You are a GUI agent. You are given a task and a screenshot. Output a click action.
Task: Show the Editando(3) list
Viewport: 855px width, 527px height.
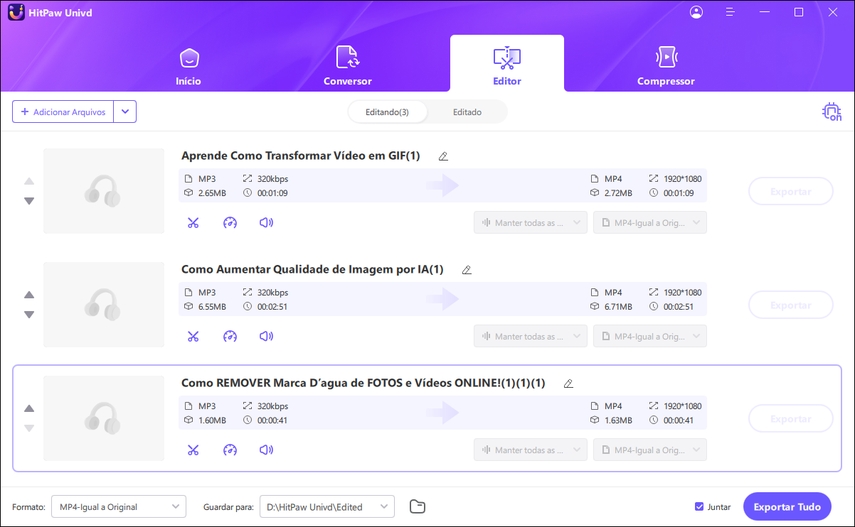point(387,112)
